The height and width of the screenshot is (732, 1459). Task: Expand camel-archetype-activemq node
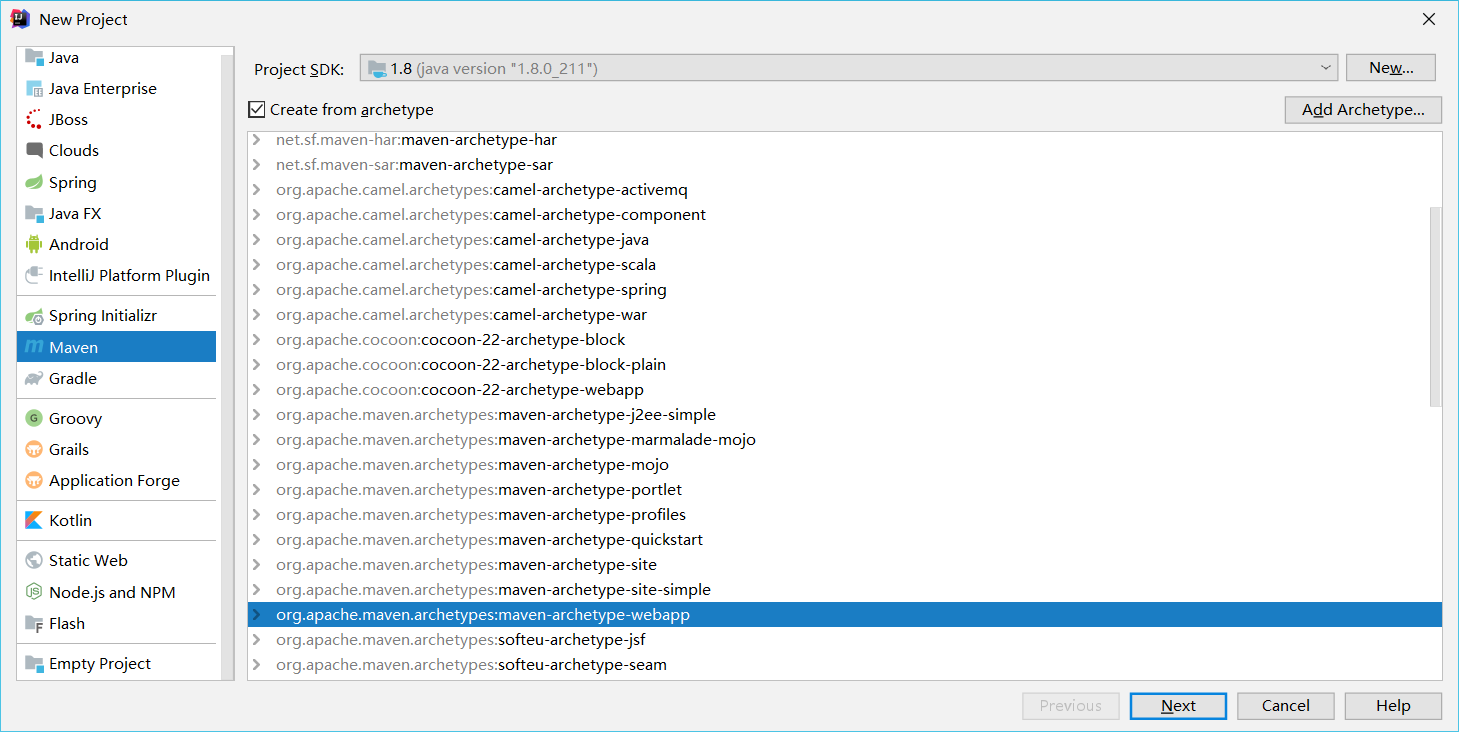tap(257, 190)
